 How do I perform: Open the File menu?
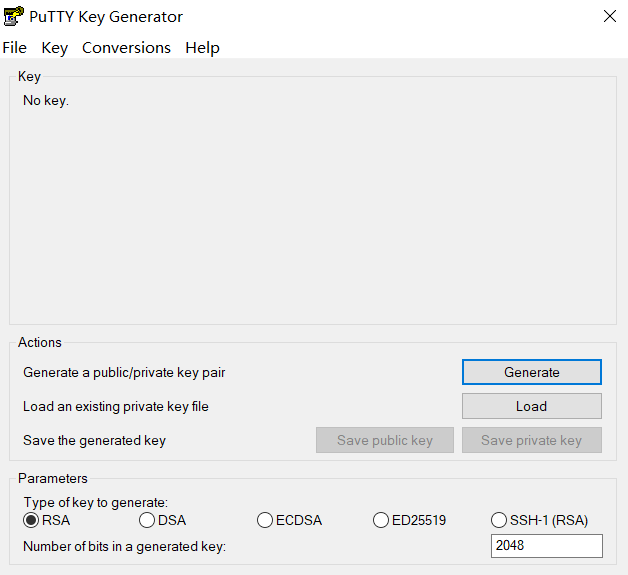click(14, 48)
